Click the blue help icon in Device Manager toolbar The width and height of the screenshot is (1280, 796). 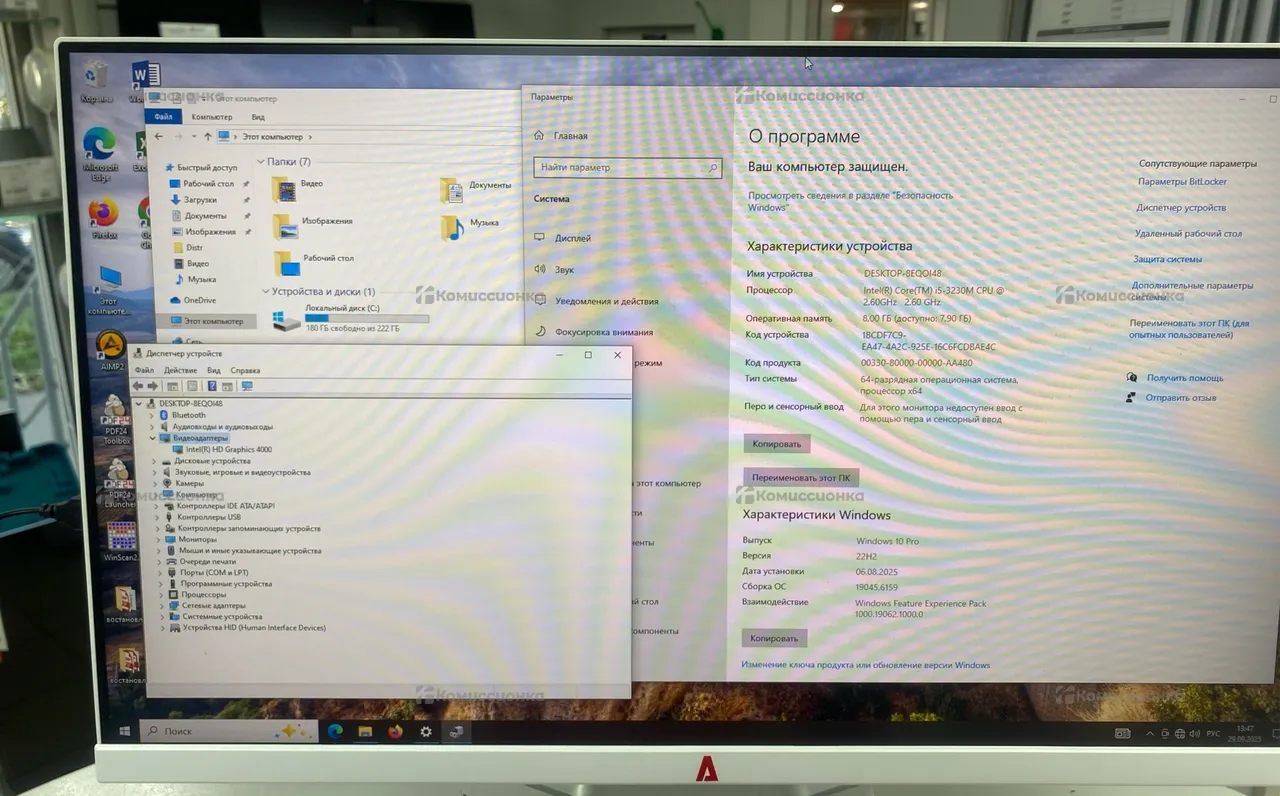point(211,386)
